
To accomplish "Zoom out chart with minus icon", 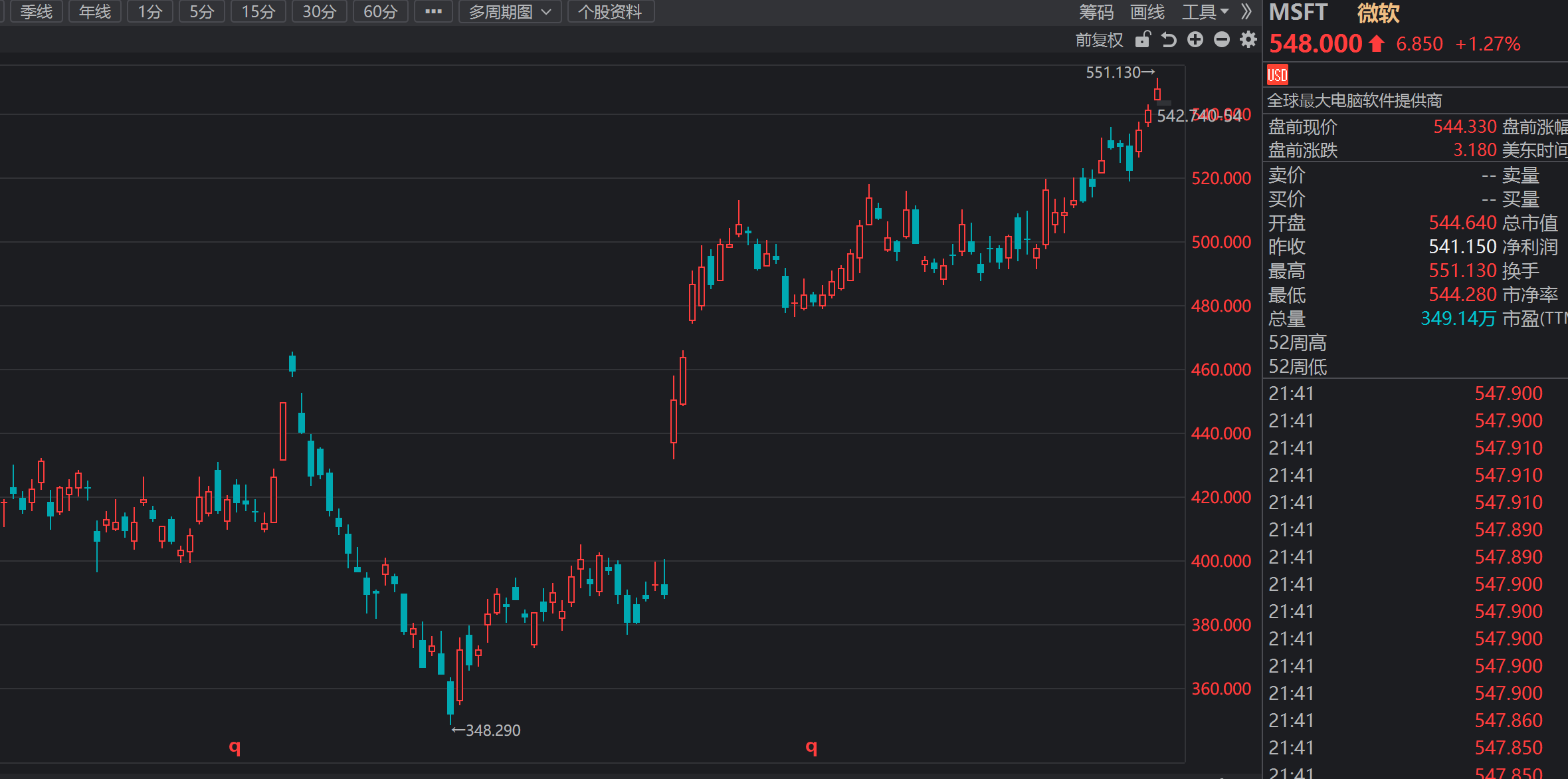I will pos(1222,40).
